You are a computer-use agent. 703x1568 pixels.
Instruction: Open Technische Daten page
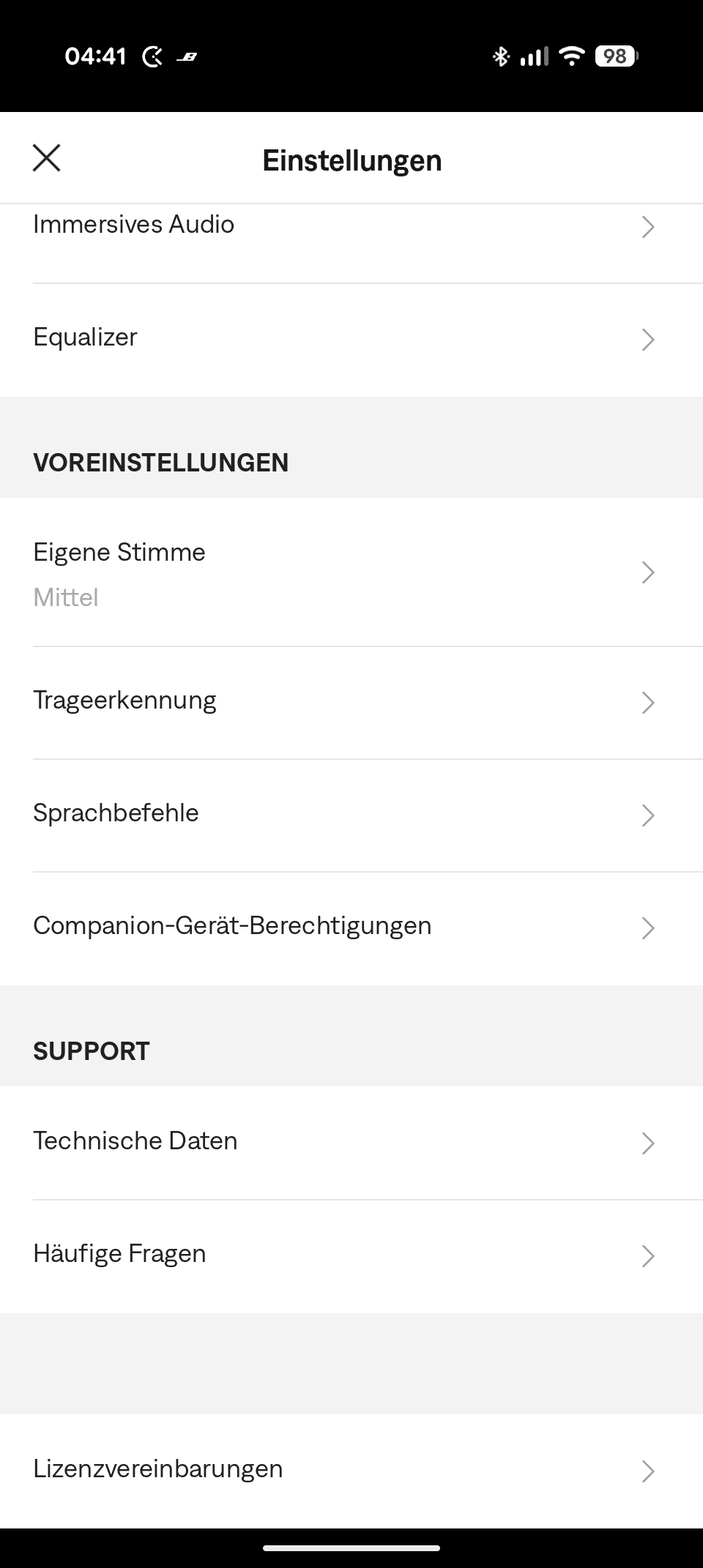[x=135, y=1141]
